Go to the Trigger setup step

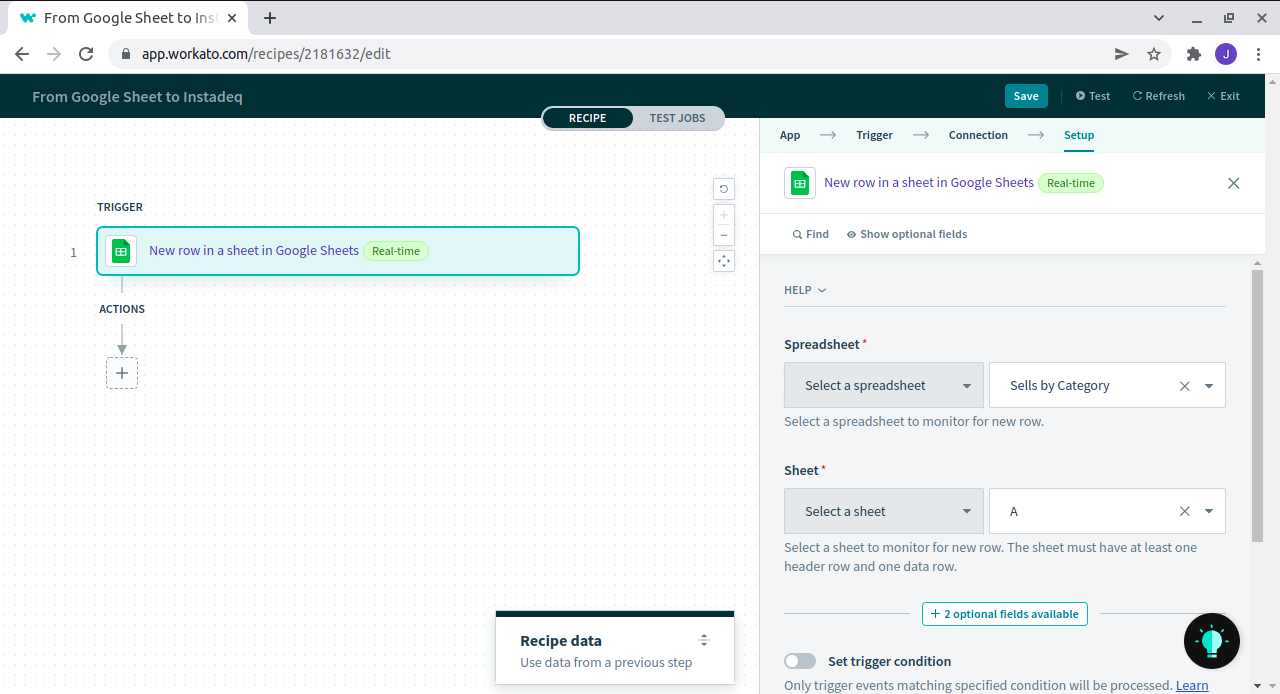[x=874, y=135]
